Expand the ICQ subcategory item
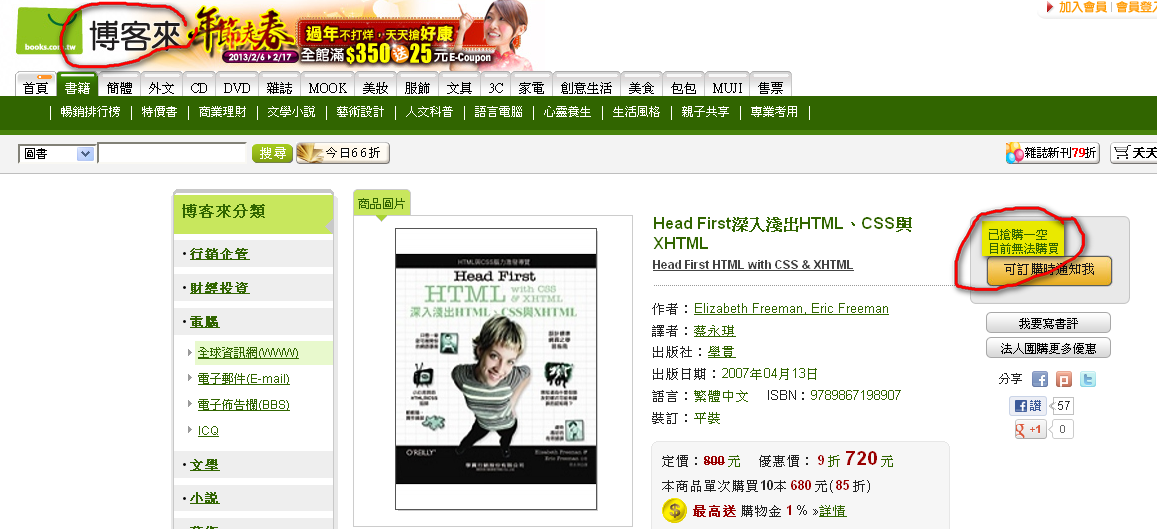 (208, 431)
